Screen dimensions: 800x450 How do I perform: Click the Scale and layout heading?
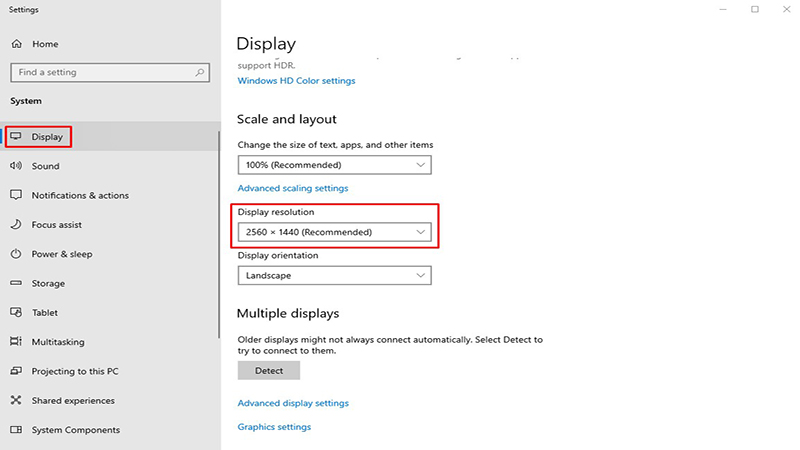[287, 119]
